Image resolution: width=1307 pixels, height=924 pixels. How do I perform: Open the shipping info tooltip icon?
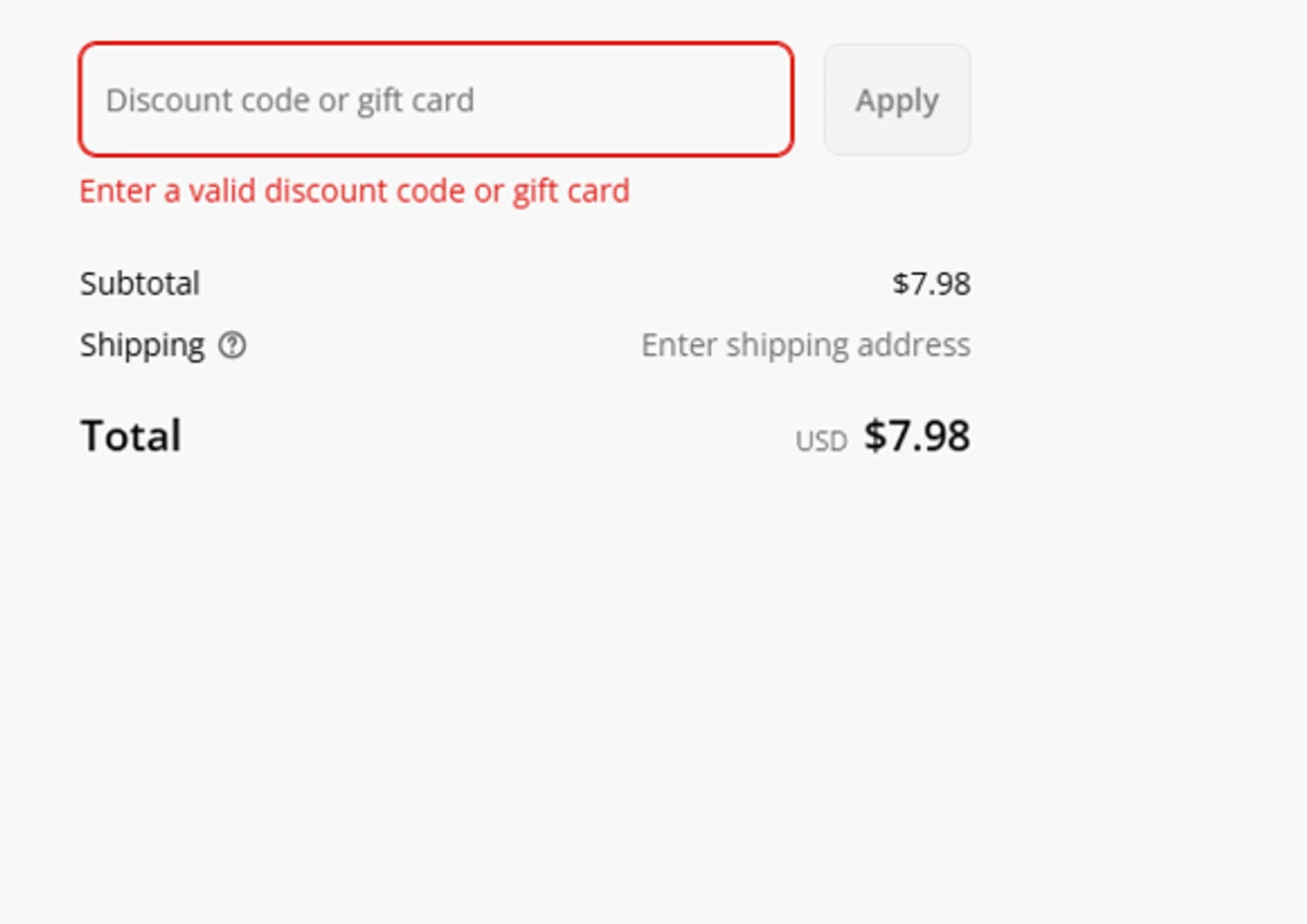click(232, 346)
